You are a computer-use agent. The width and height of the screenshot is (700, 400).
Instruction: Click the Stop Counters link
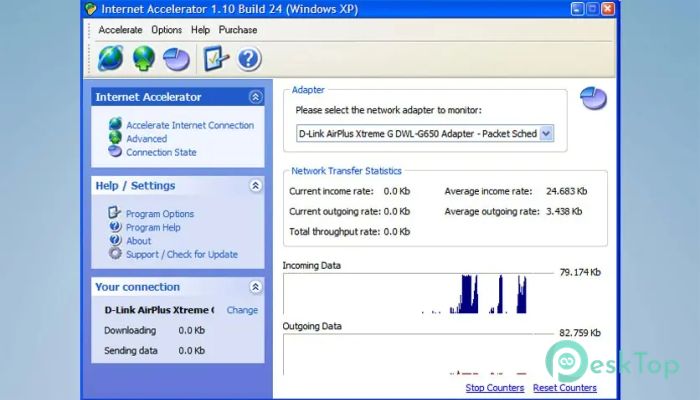(495, 388)
